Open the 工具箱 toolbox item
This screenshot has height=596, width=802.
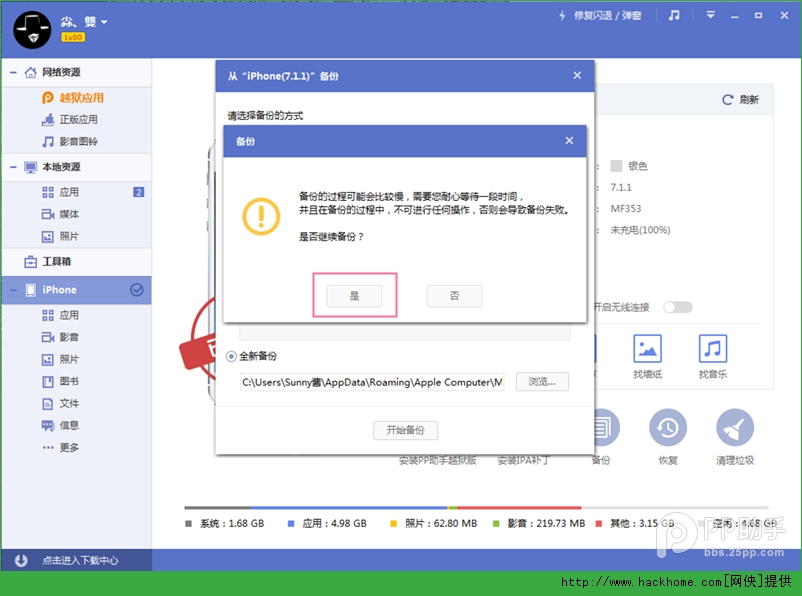[x=77, y=262]
